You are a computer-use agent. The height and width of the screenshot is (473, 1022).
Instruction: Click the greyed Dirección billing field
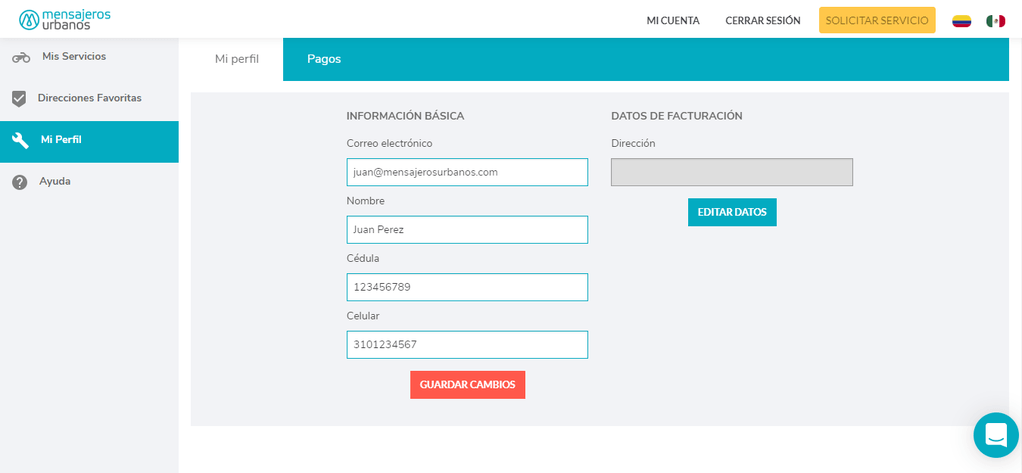pyautogui.click(x=732, y=172)
